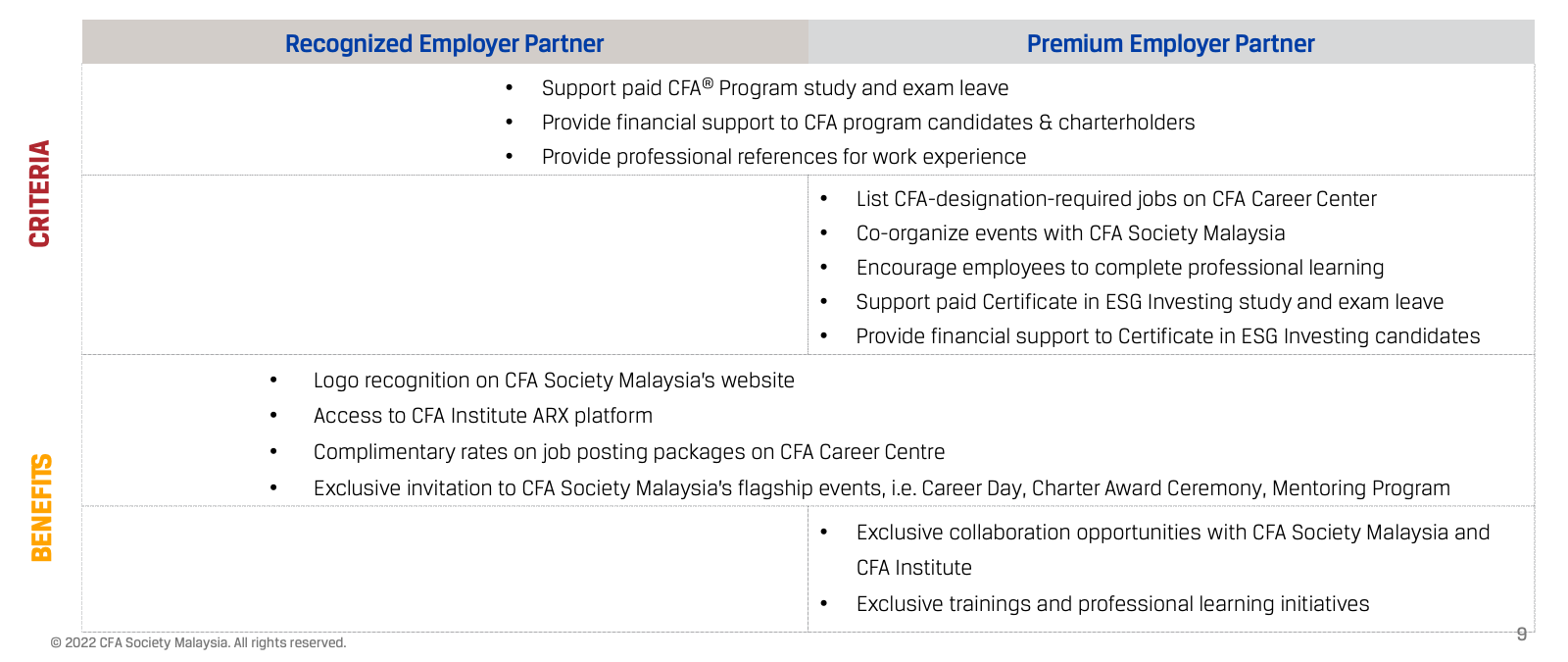The width and height of the screenshot is (1568, 662).
Task: Select the vertical CRITERIA label
Action: tap(40, 193)
